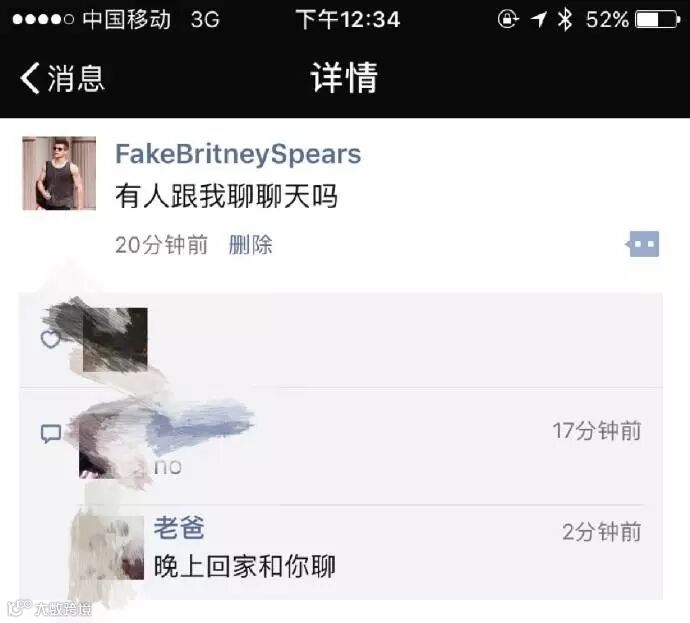Image resolution: width=690 pixels, height=623 pixels.
Task: Go back to 消息 messages
Action: coord(62,78)
